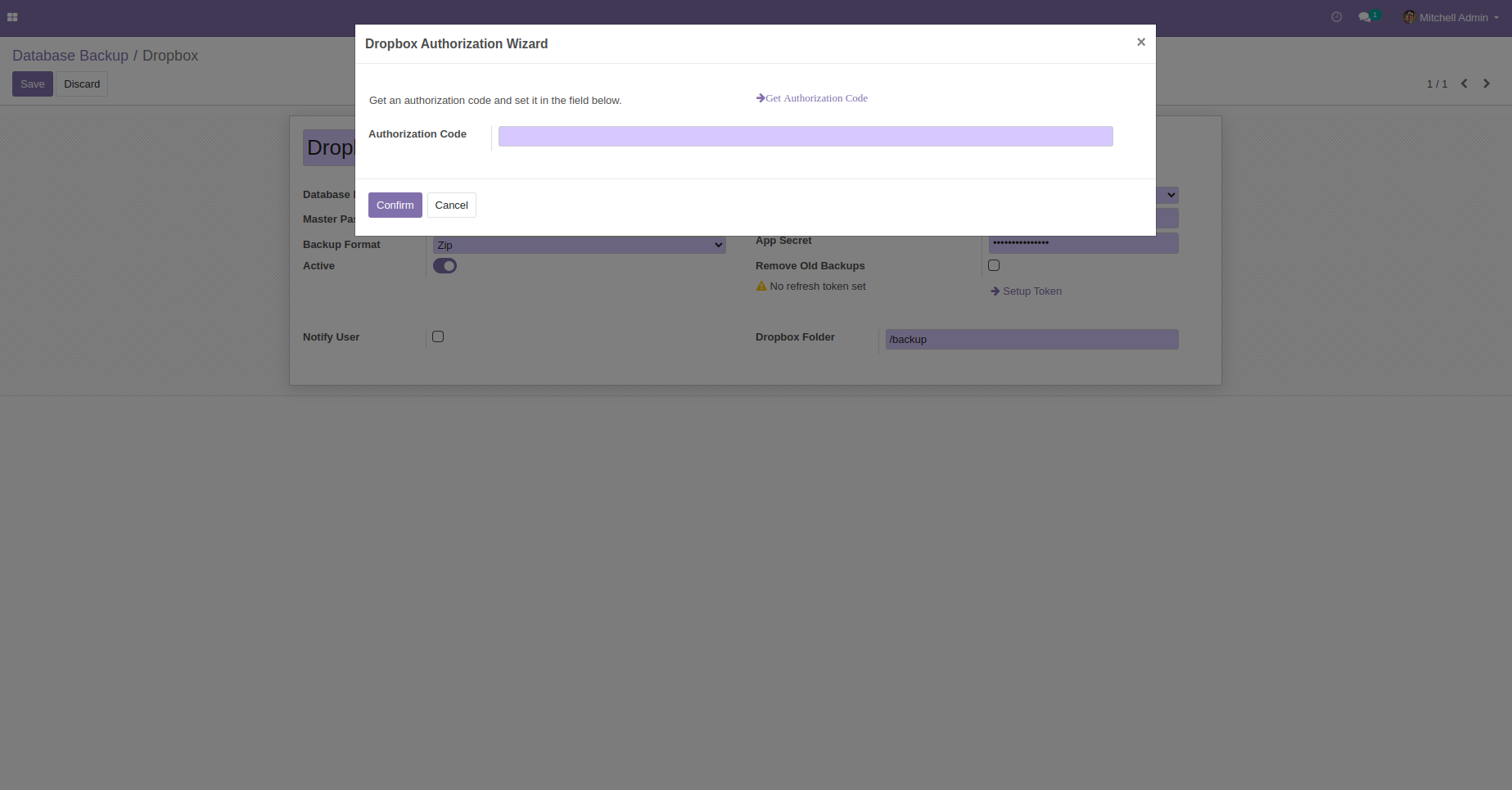1512x790 pixels.
Task: Check the Remove Old Backups checkbox
Action: coord(994,265)
